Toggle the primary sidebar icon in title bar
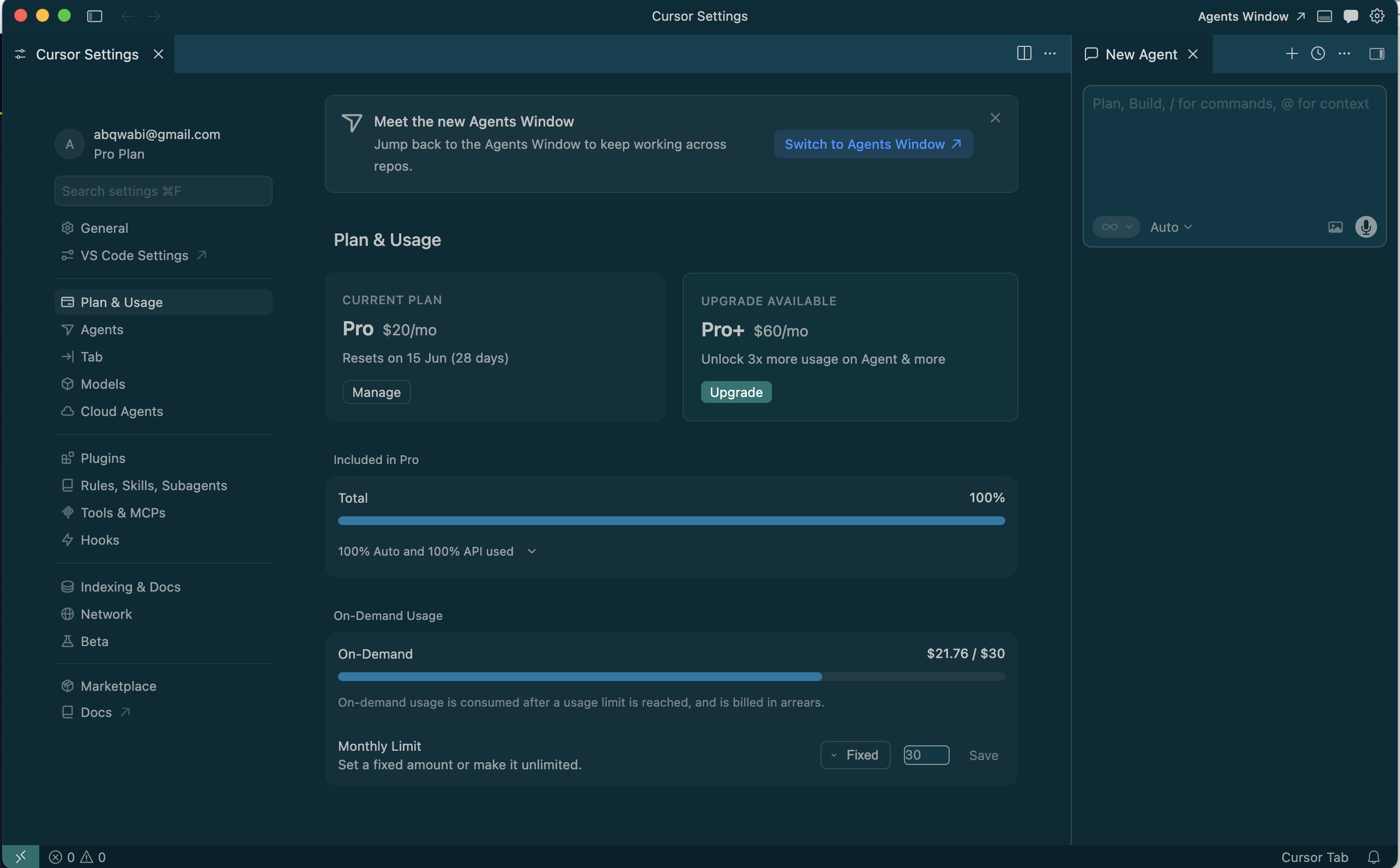1400x868 pixels. click(95, 16)
